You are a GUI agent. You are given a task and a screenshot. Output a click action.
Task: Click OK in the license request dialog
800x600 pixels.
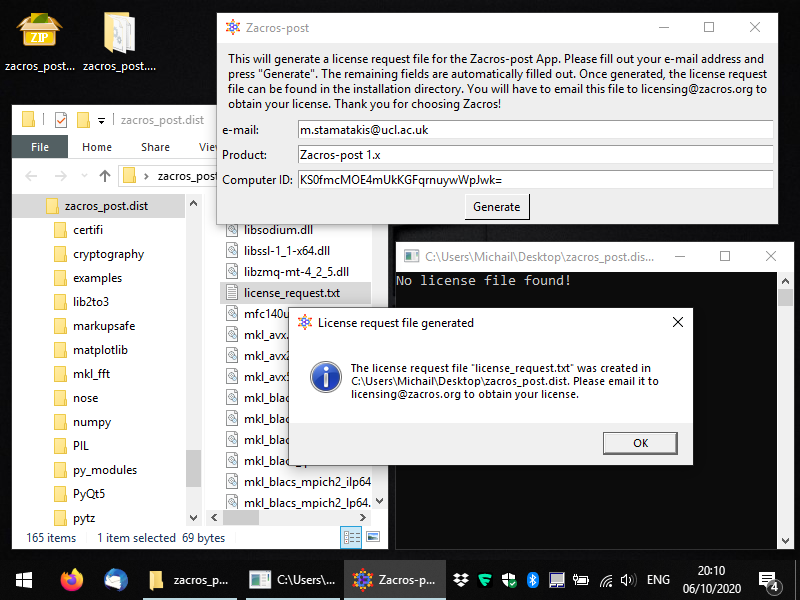[x=640, y=443]
